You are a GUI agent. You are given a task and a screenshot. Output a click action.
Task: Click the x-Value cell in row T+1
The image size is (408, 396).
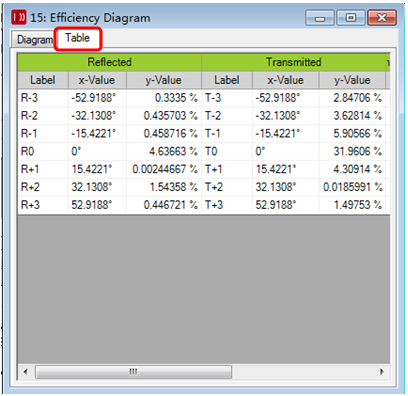(x=286, y=169)
